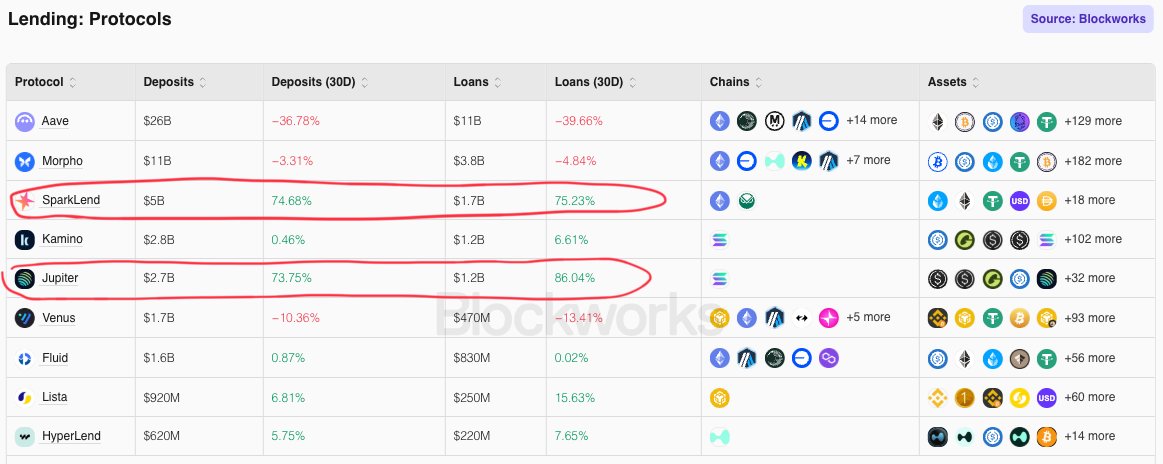Expand '+182 more' assets for Morpho
The width and height of the screenshot is (1163, 464).
pyautogui.click(x=1093, y=161)
